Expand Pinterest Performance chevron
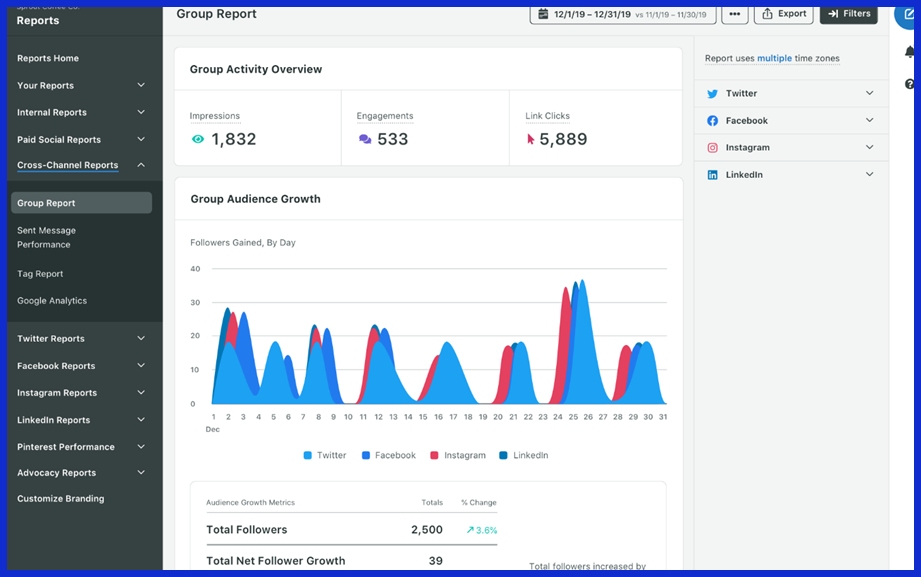 141,447
